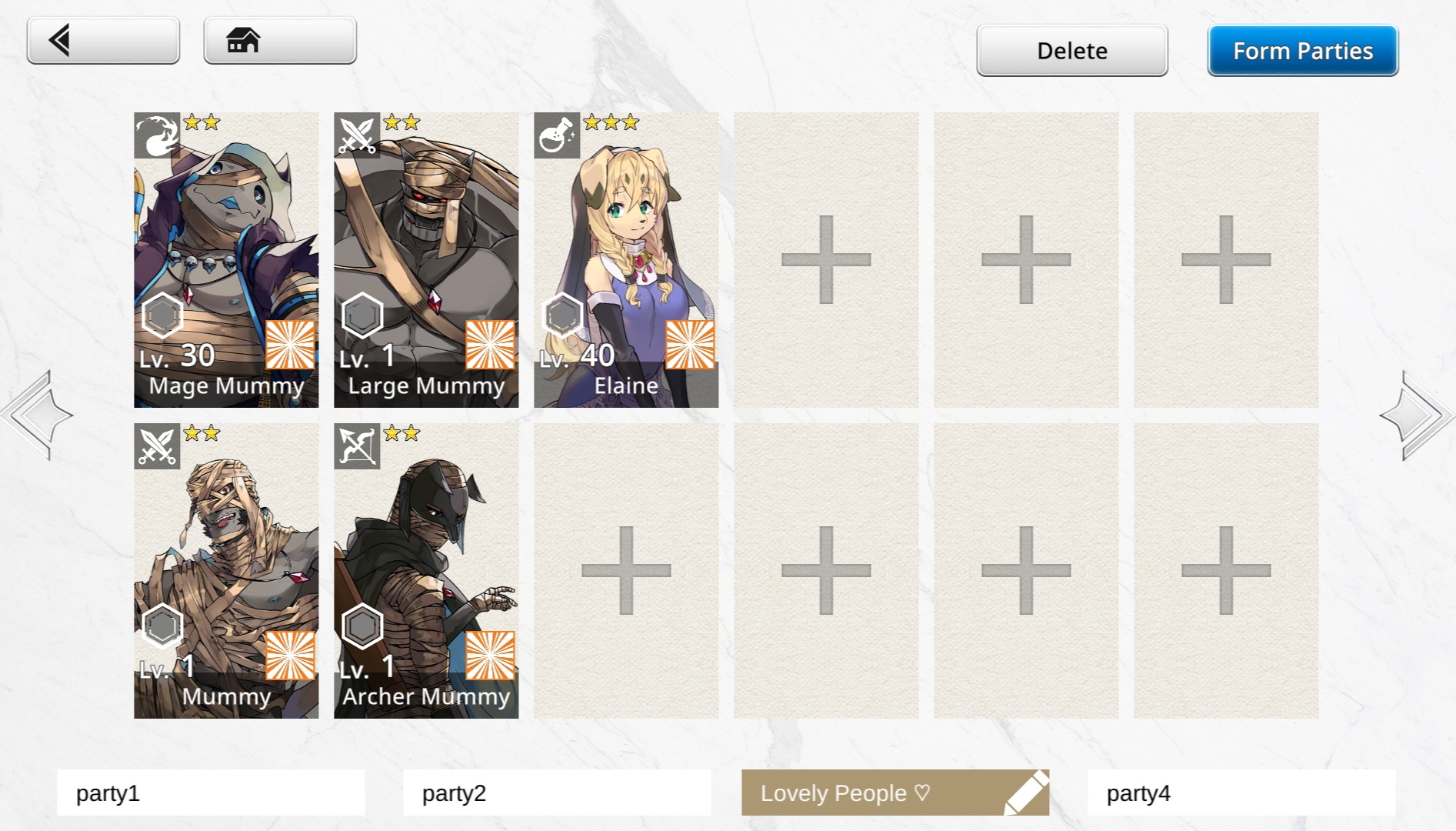Tap Large Mummy's crossed swords class icon

(x=357, y=135)
